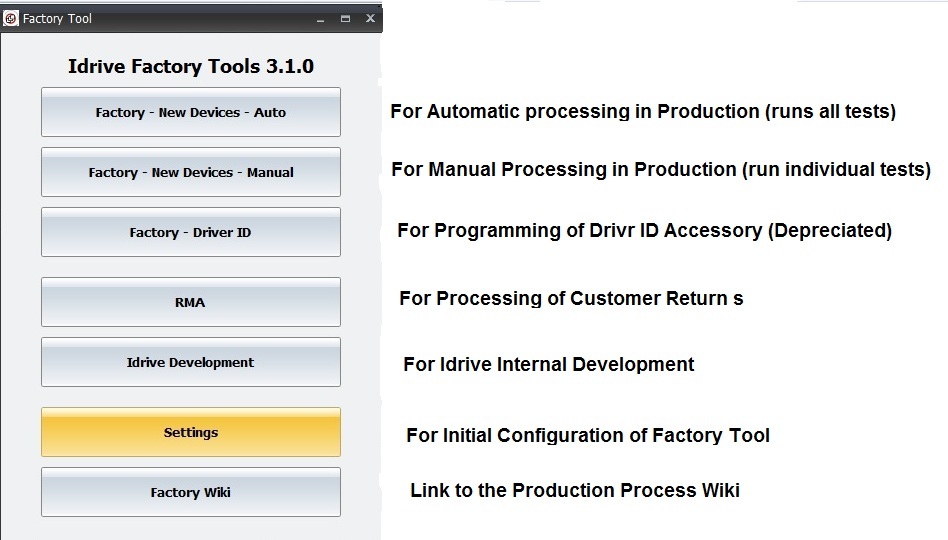Image resolution: width=948 pixels, height=540 pixels.
Task: Open the Factory Wiki link button
Action: click(190, 492)
